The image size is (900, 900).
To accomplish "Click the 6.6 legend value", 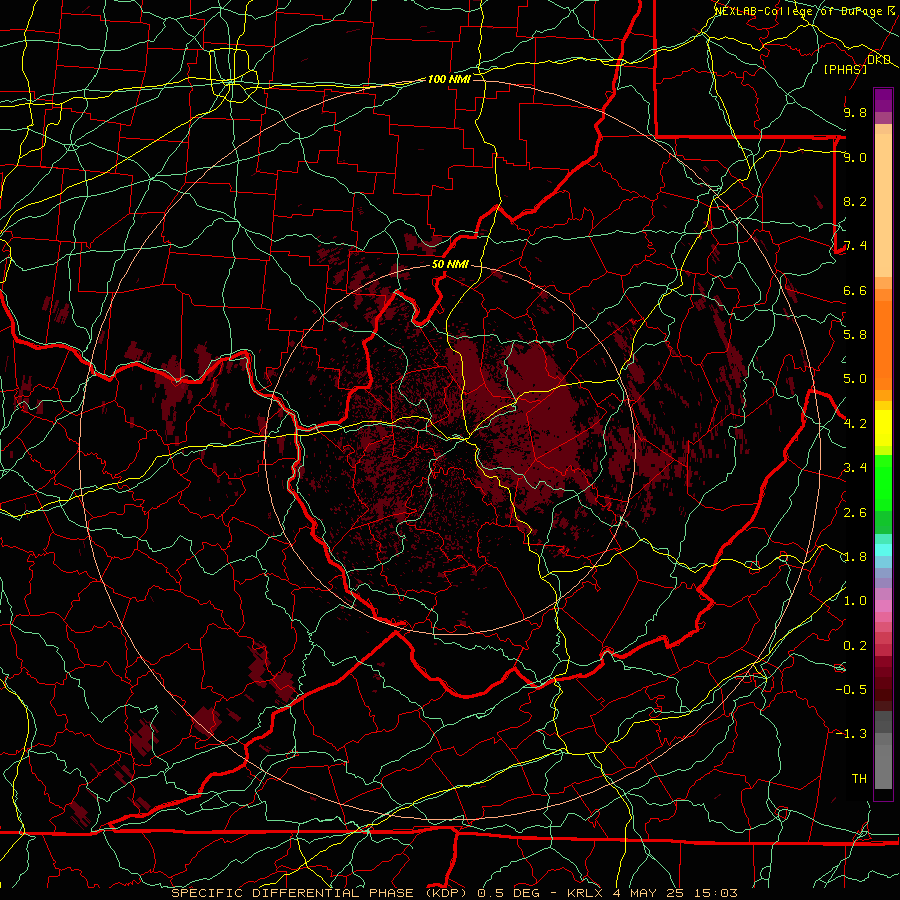I will (x=855, y=290).
